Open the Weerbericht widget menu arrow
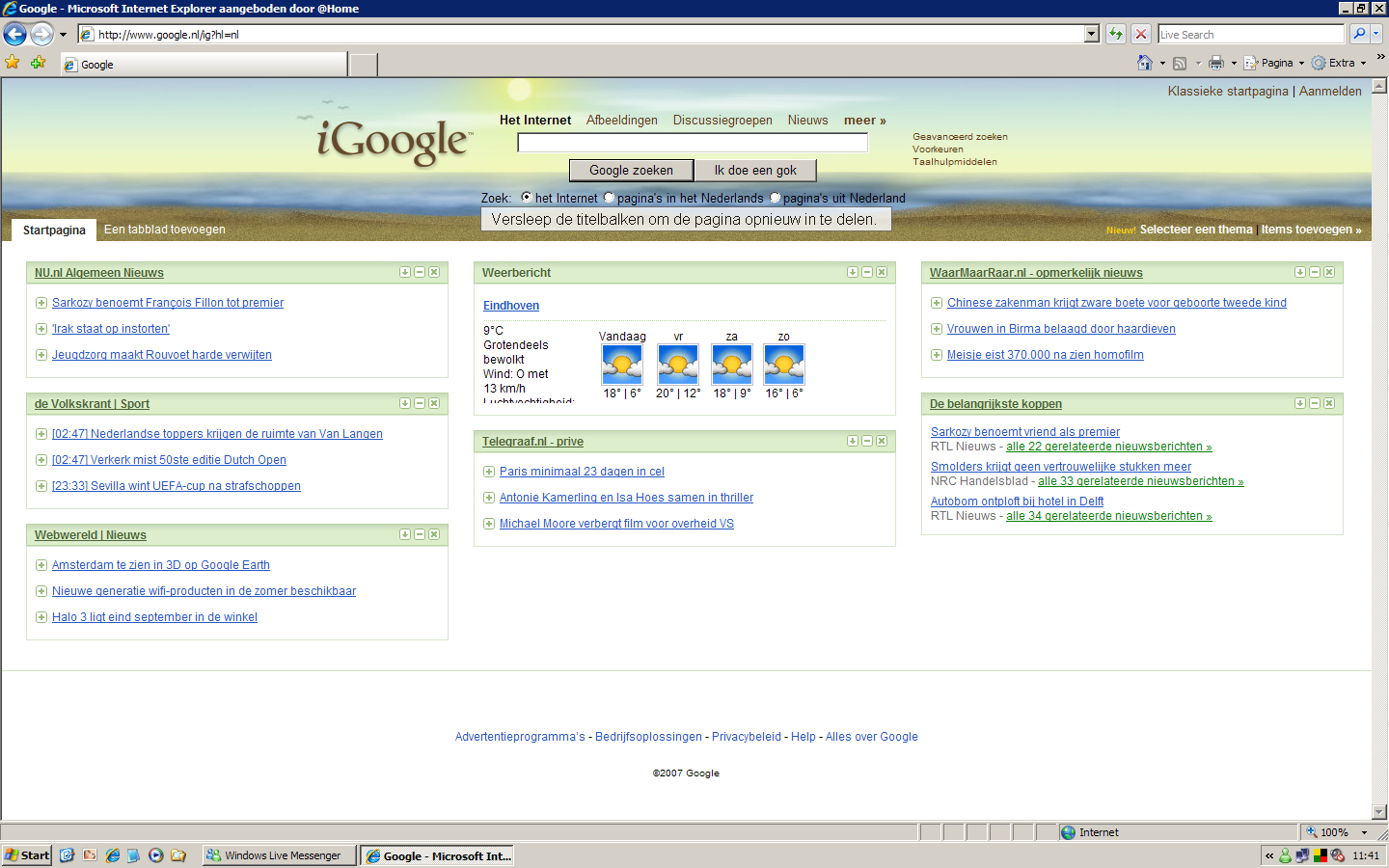Screen dimensions: 1389x868 (853, 272)
